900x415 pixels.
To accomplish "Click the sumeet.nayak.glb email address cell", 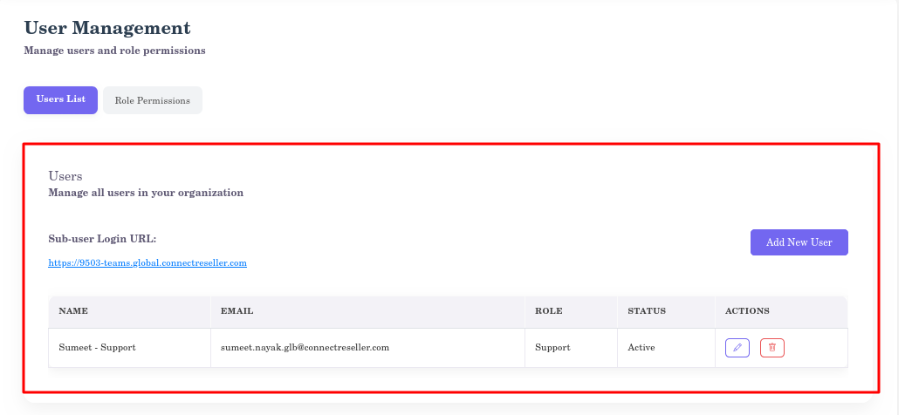I will pyautogui.click(x=304, y=347).
